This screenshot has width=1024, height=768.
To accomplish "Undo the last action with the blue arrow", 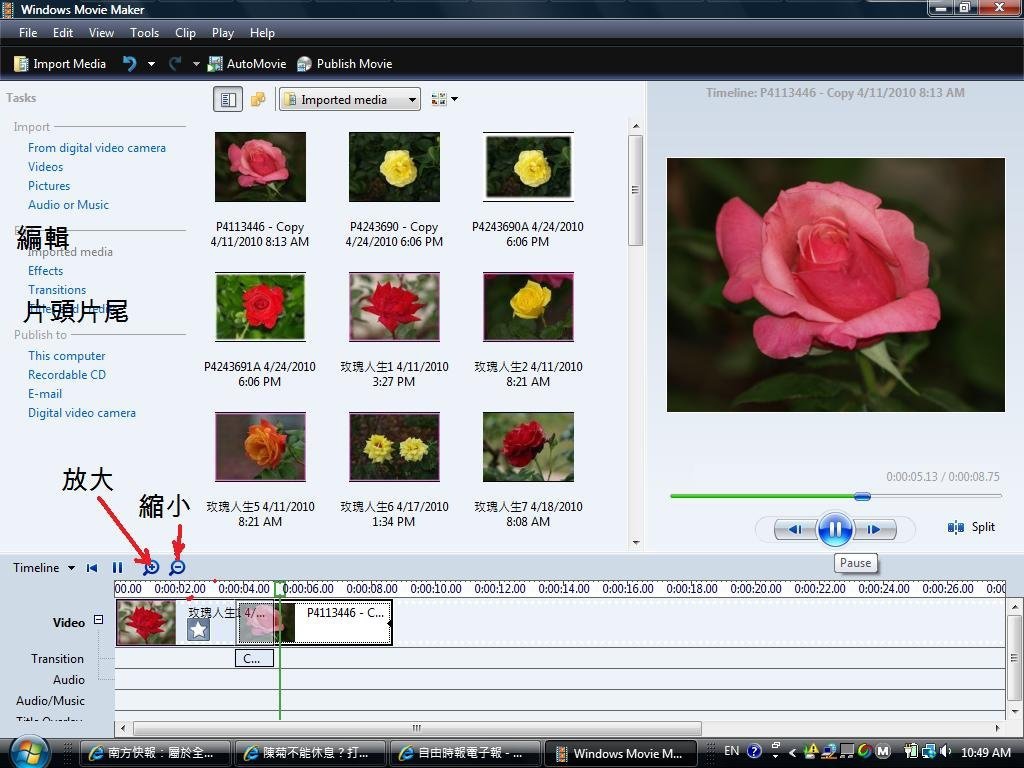I will [130, 63].
